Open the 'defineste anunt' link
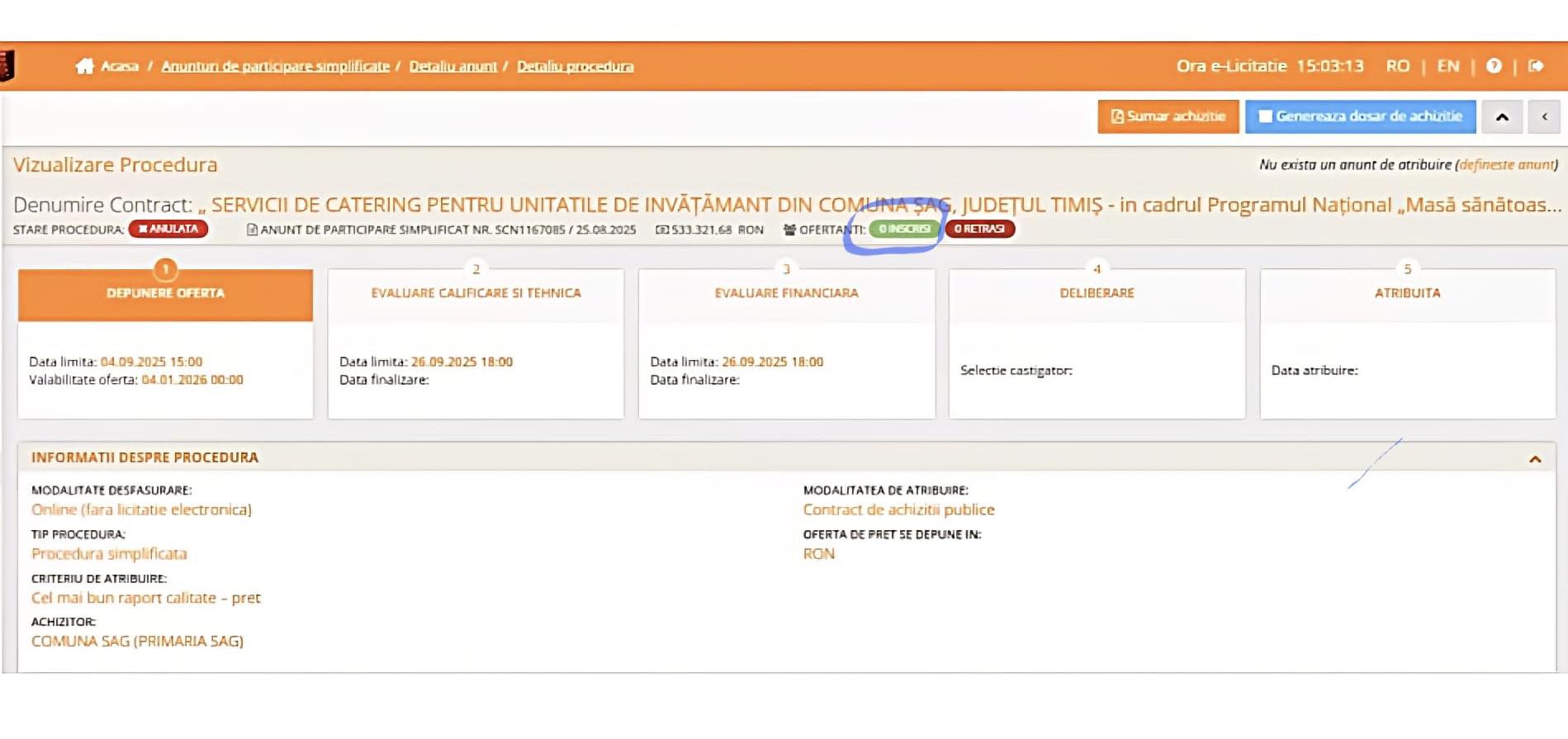This screenshot has width=1568, height=739. click(x=1507, y=165)
